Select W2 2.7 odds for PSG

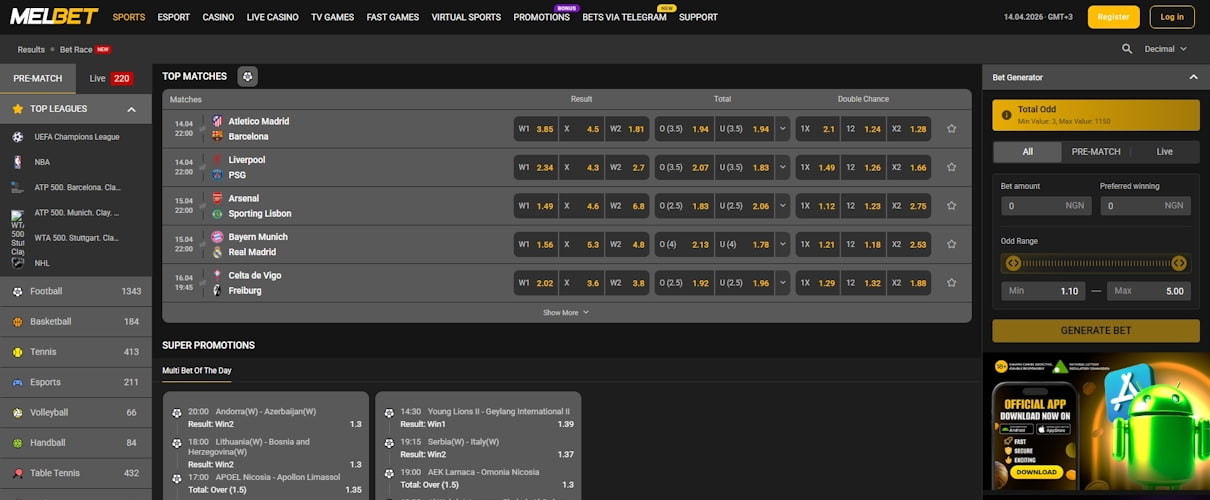pos(627,167)
